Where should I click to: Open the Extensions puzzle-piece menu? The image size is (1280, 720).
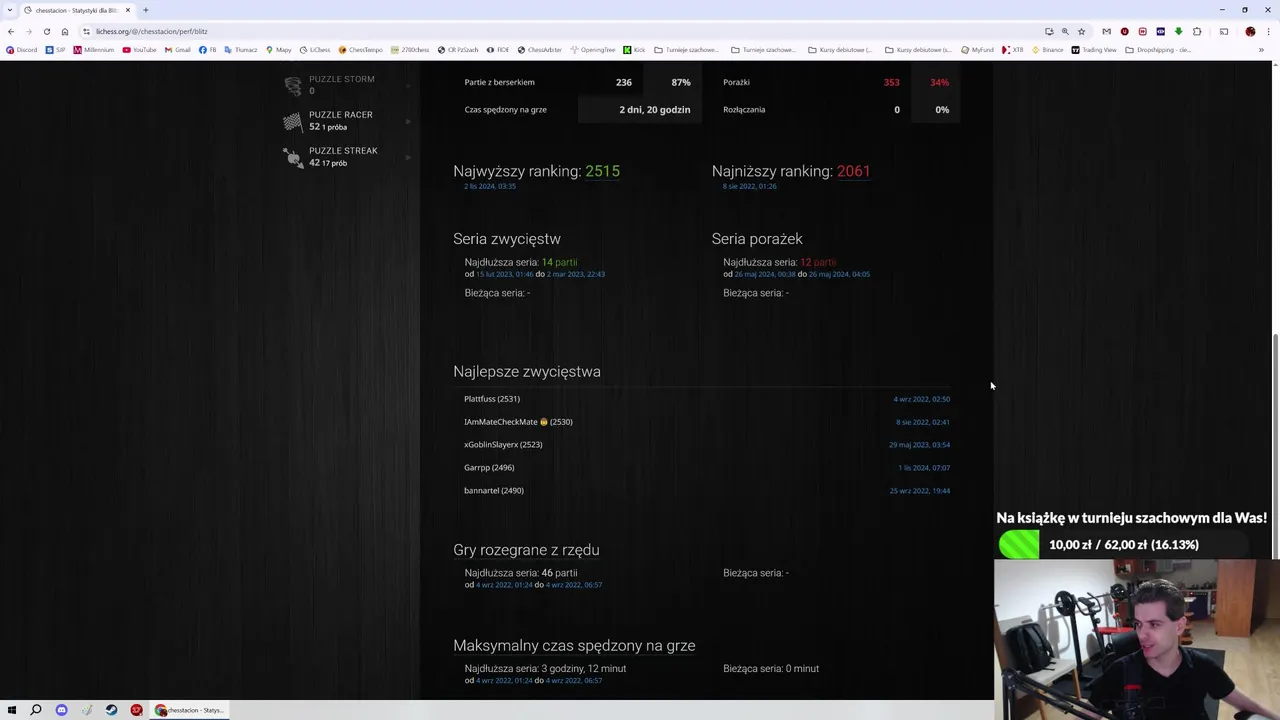[x=1197, y=31]
